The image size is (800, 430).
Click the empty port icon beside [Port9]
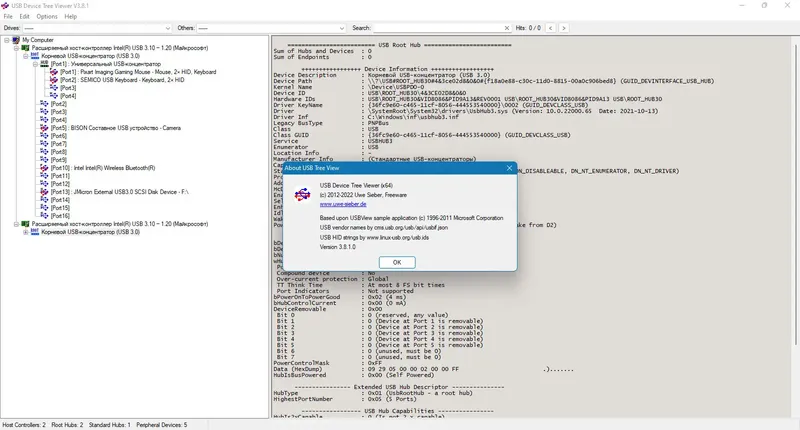click(44, 160)
